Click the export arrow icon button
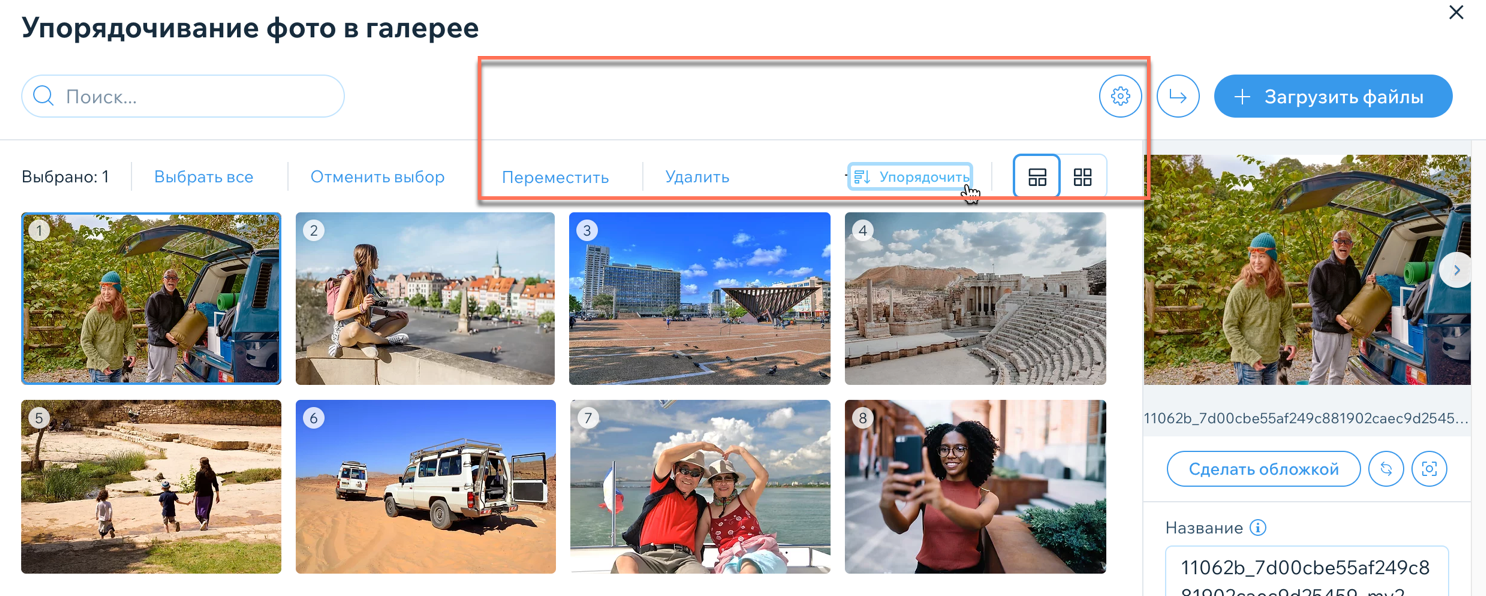 [1178, 97]
